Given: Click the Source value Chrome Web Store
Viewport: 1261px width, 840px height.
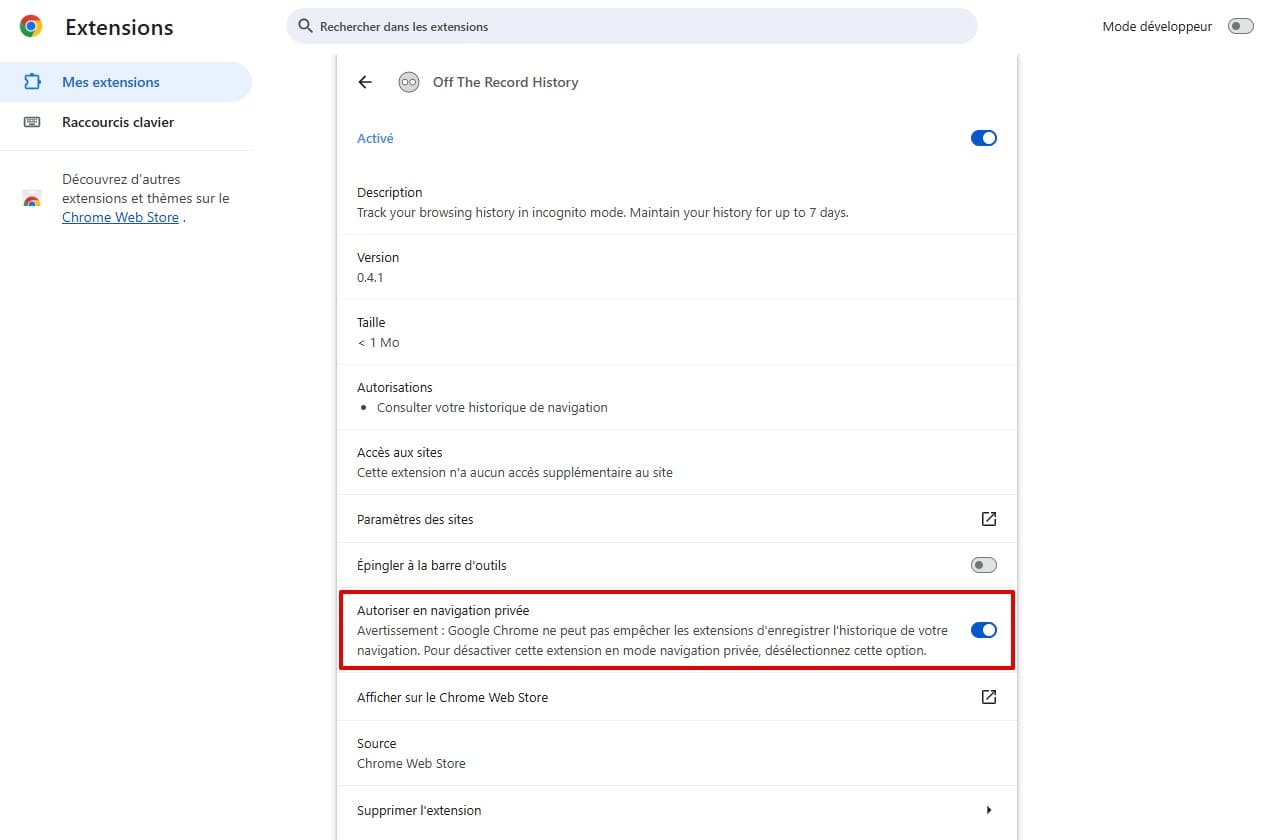Looking at the screenshot, I should (411, 763).
